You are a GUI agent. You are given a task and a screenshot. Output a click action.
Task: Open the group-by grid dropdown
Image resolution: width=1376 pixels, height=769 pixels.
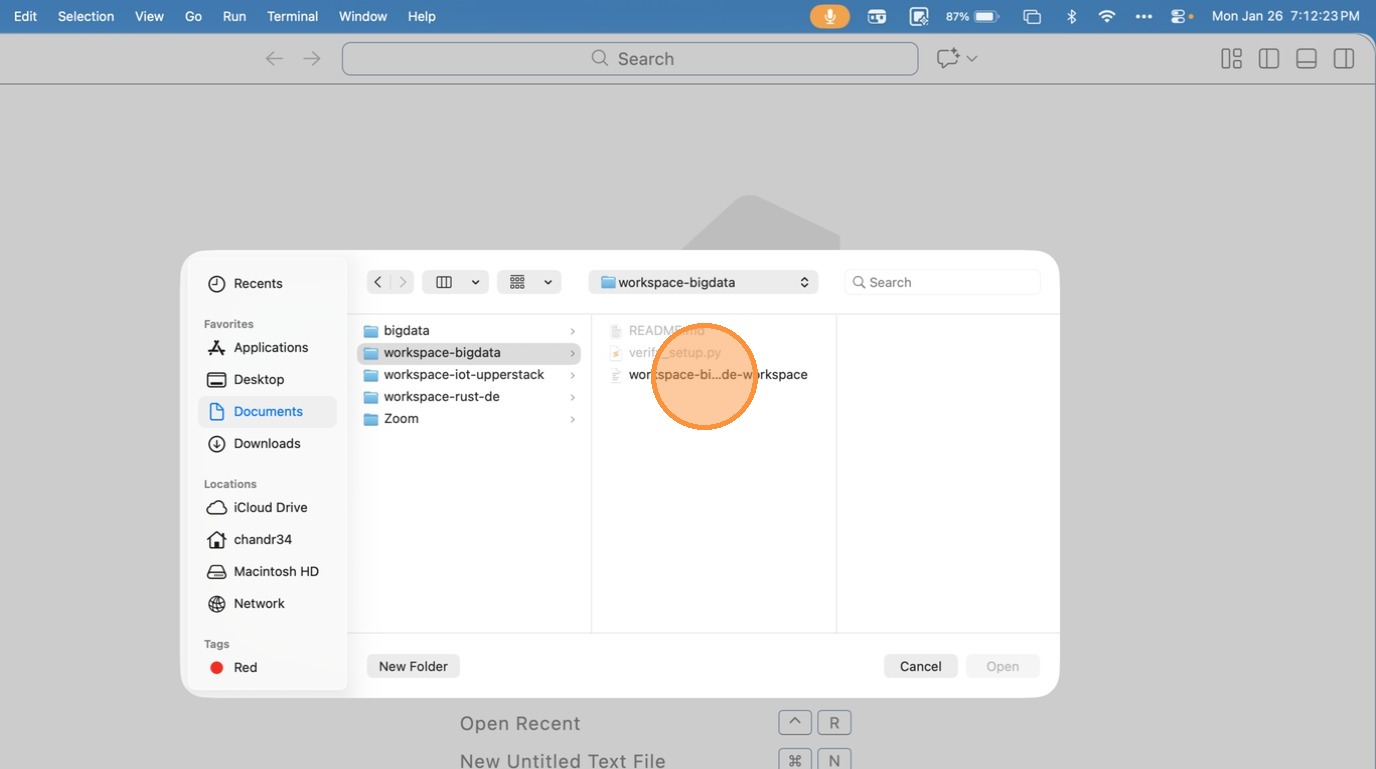point(530,282)
